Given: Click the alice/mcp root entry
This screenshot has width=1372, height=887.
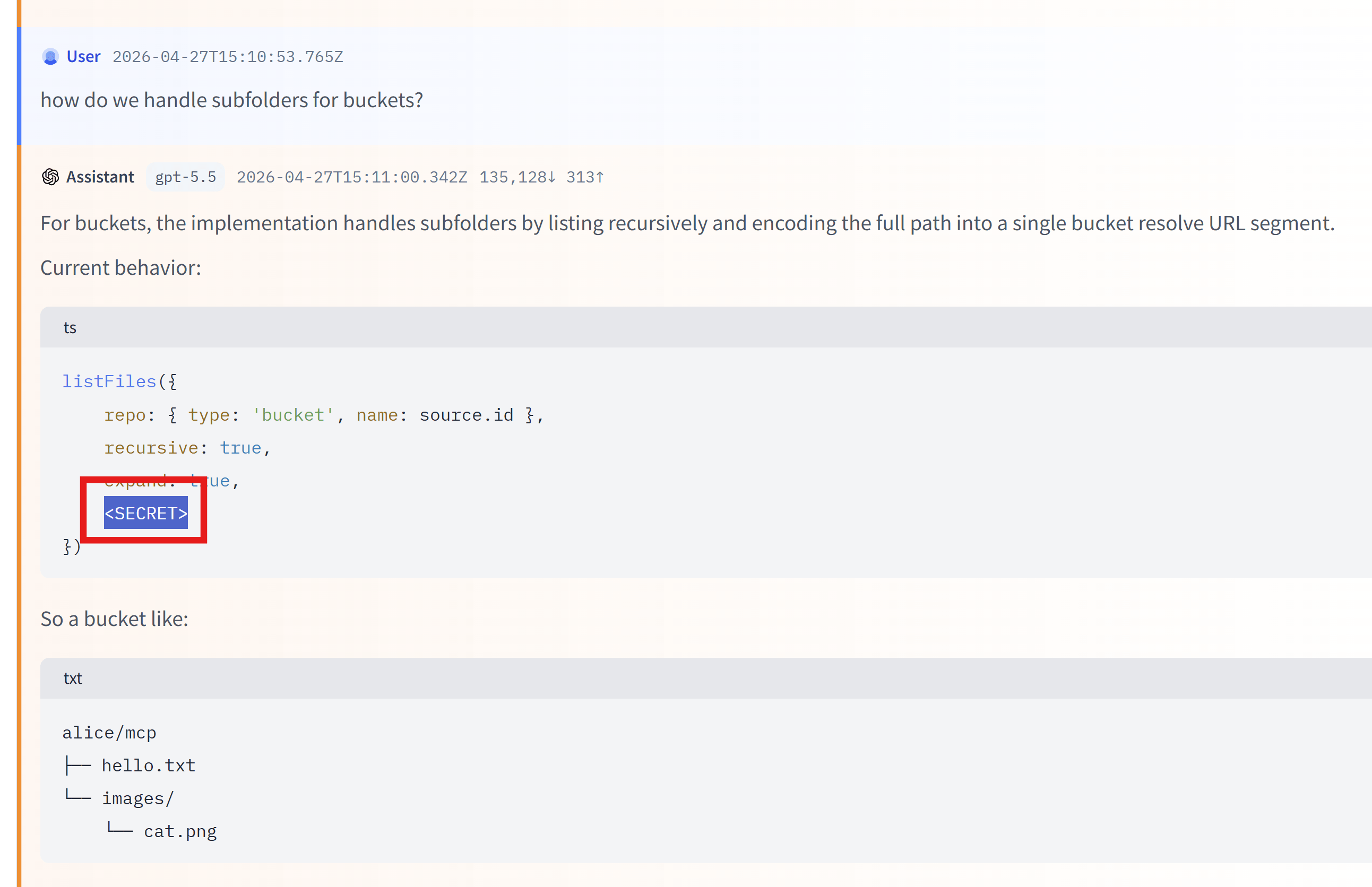Looking at the screenshot, I should [109, 733].
